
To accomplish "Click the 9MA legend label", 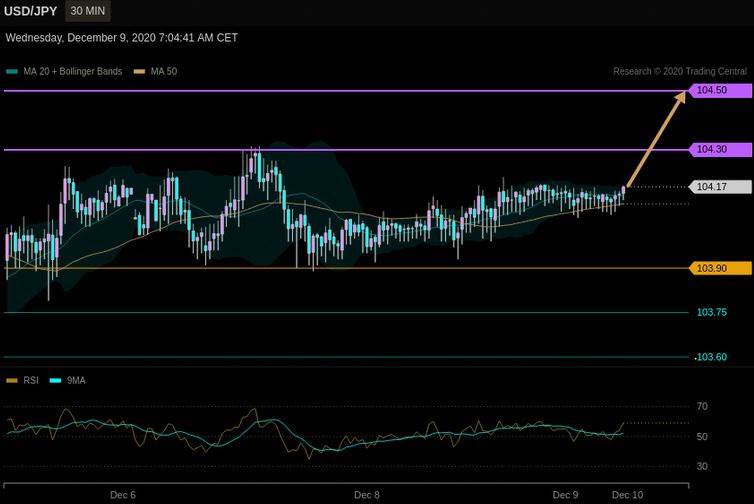I will [x=76, y=380].
